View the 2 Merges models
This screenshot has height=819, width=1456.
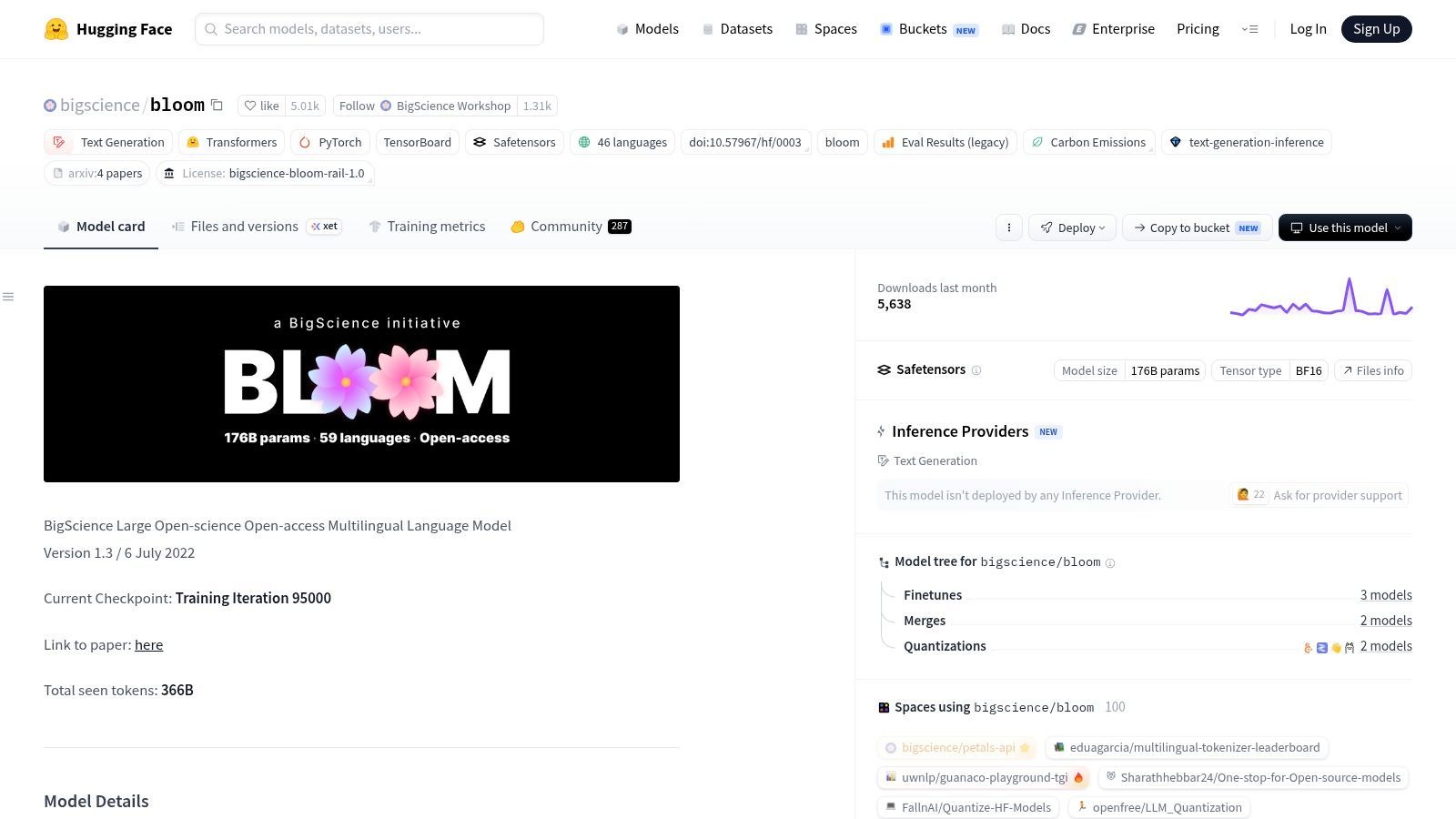coord(1386,621)
